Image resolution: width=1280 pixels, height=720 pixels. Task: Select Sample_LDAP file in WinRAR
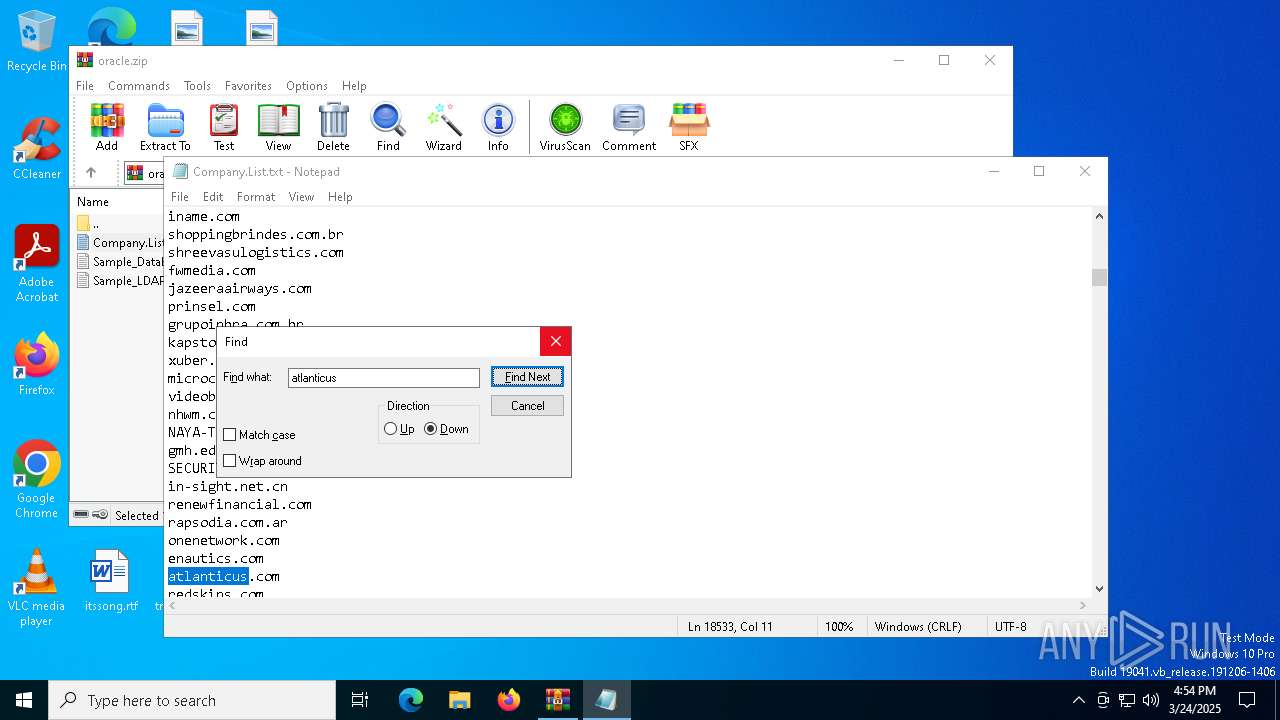(120, 280)
